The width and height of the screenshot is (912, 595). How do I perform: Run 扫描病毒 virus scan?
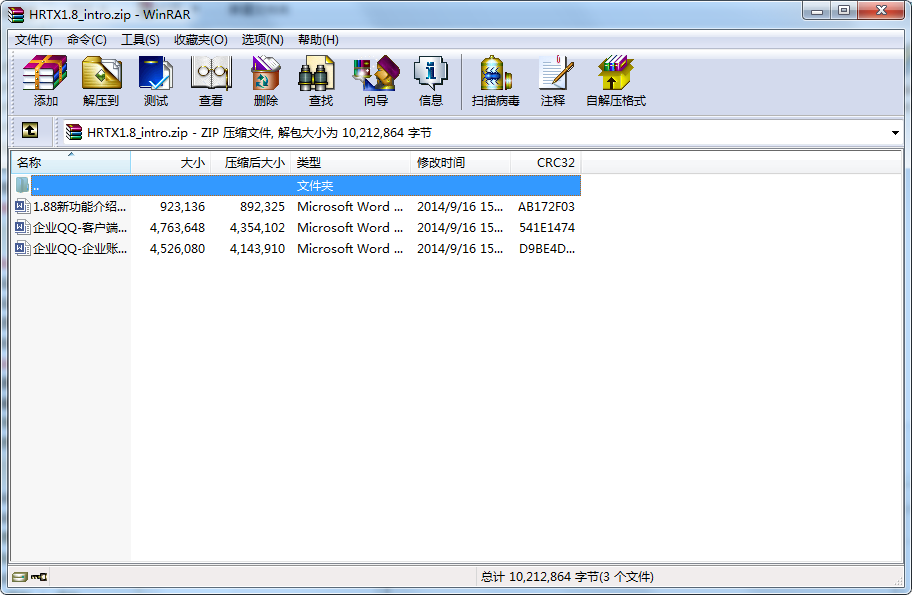pyautogui.click(x=496, y=81)
